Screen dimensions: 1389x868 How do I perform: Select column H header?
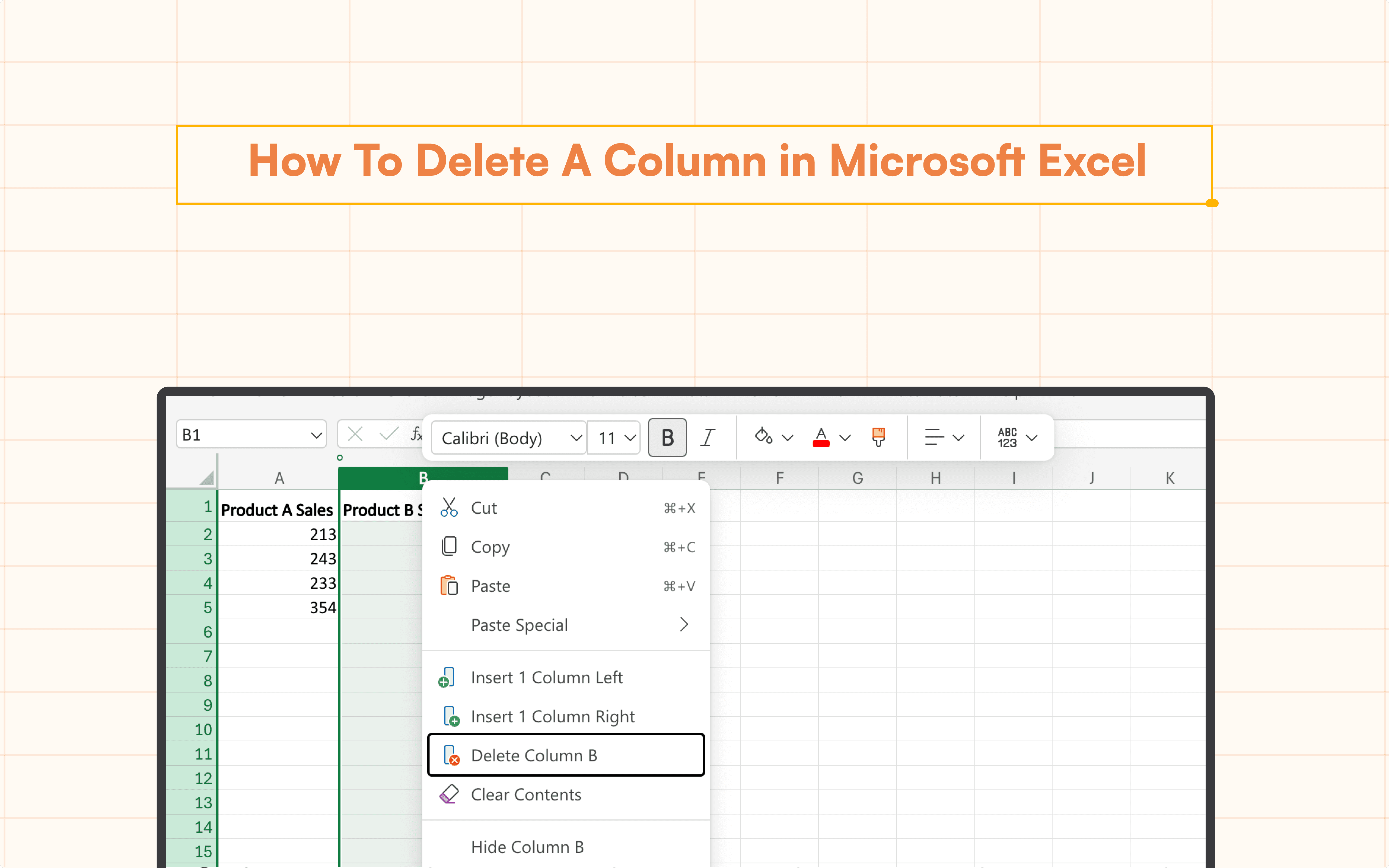pyautogui.click(x=936, y=478)
